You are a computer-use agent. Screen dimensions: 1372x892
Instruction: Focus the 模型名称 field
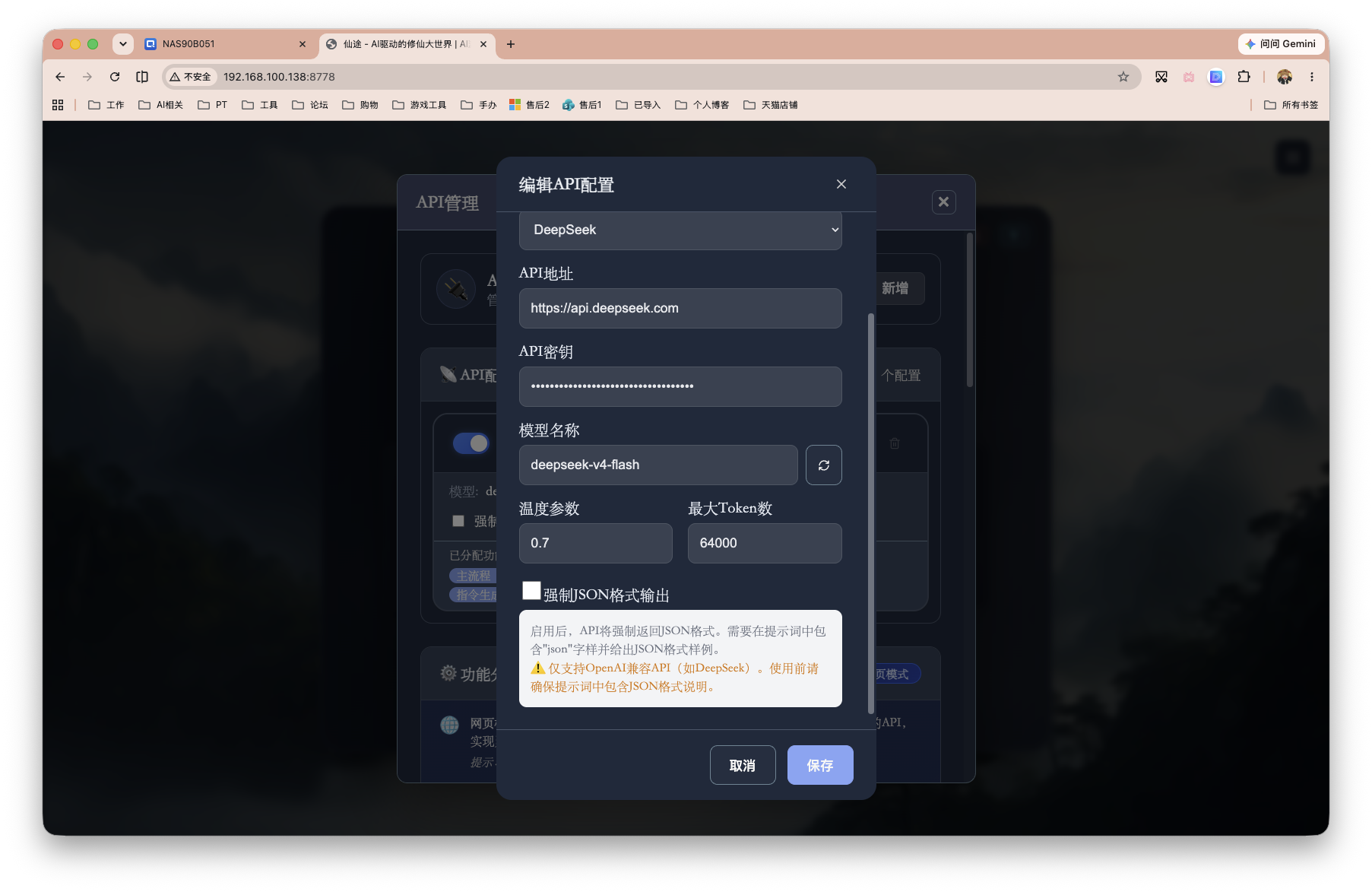pyautogui.click(x=658, y=465)
